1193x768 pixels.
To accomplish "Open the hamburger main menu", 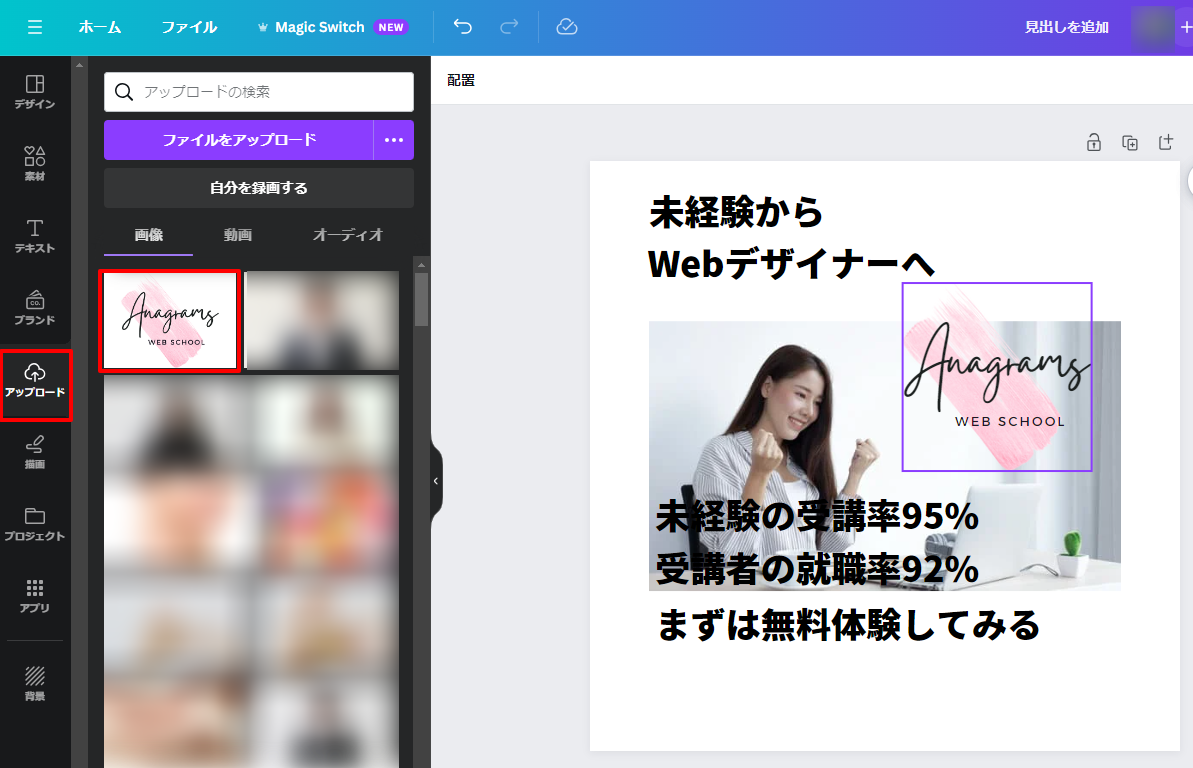I will pyautogui.click(x=35, y=28).
